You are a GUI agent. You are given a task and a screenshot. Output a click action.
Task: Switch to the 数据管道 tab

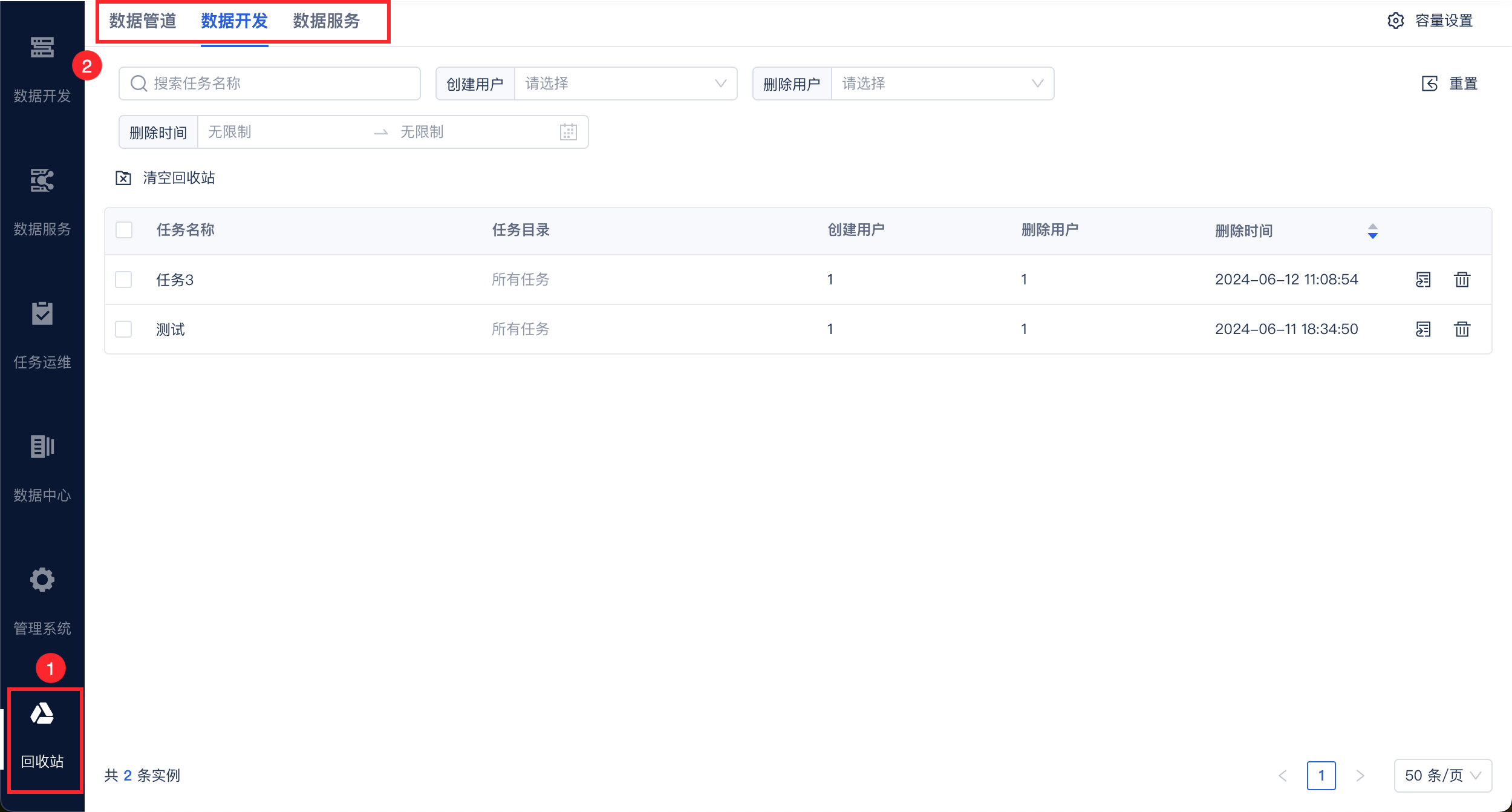coord(143,21)
